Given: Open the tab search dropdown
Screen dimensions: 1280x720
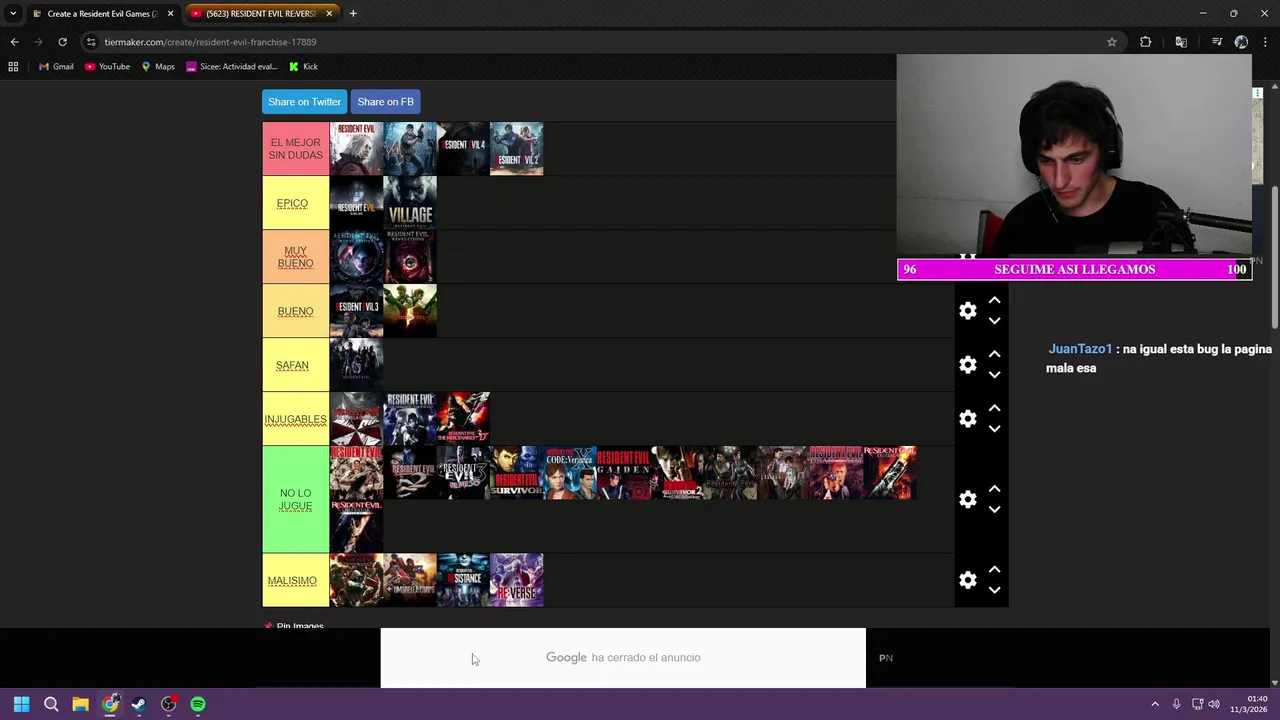Looking at the screenshot, I should pyautogui.click(x=13, y=14).
